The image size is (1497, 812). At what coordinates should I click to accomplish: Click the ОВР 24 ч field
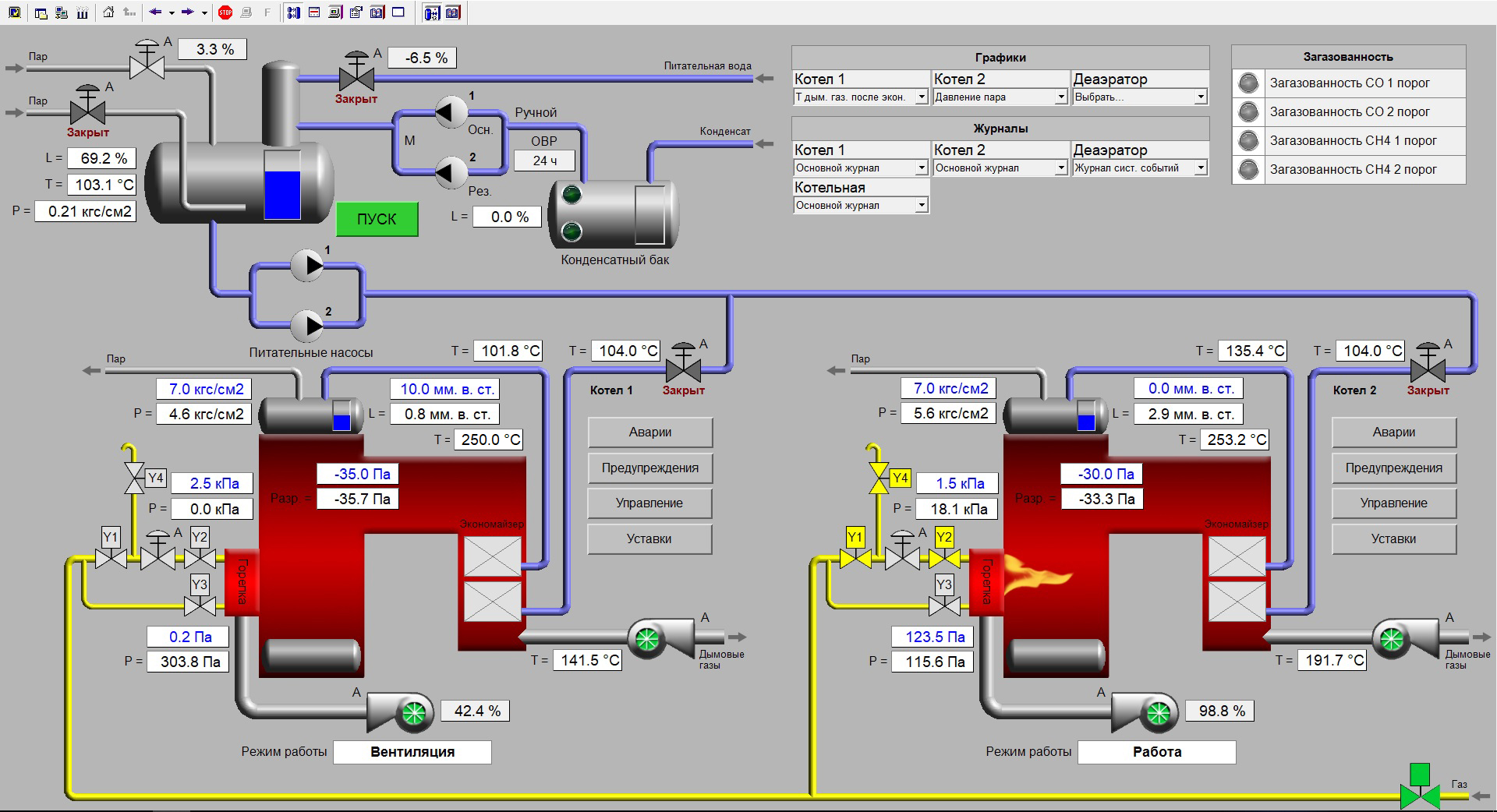(x=544, y=161)
